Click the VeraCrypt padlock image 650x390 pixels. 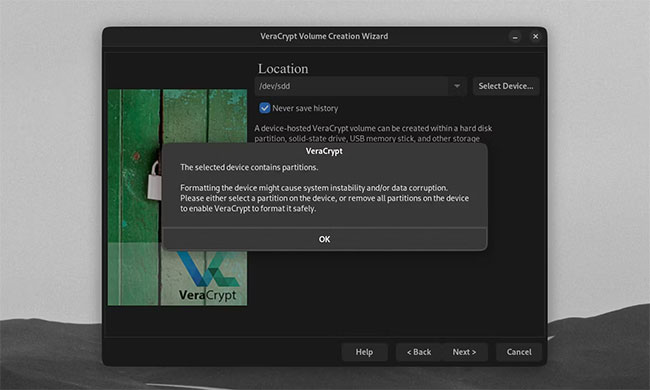(177, 197)
